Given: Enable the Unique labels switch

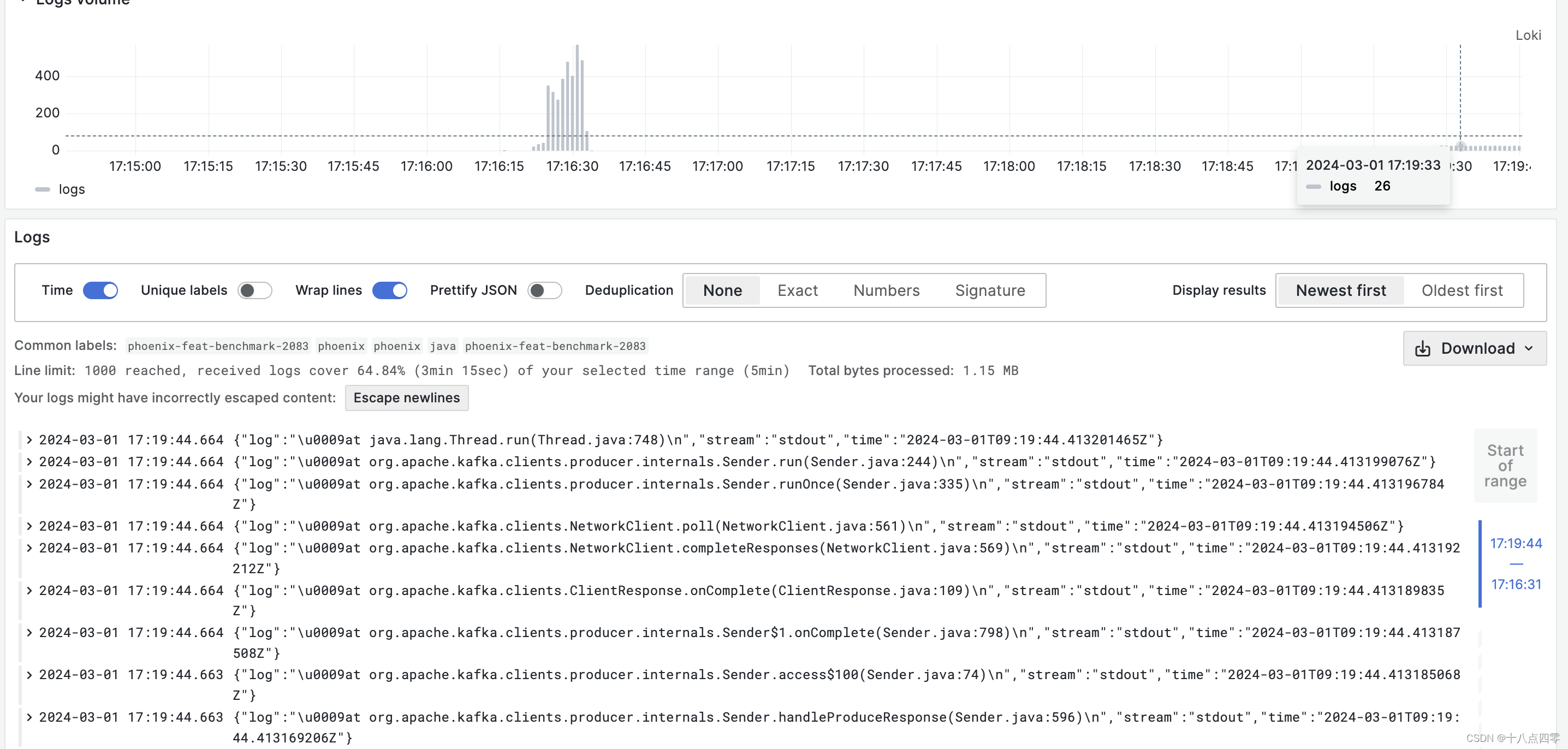Looking at the screenshot, I should [x=254, y=291].
